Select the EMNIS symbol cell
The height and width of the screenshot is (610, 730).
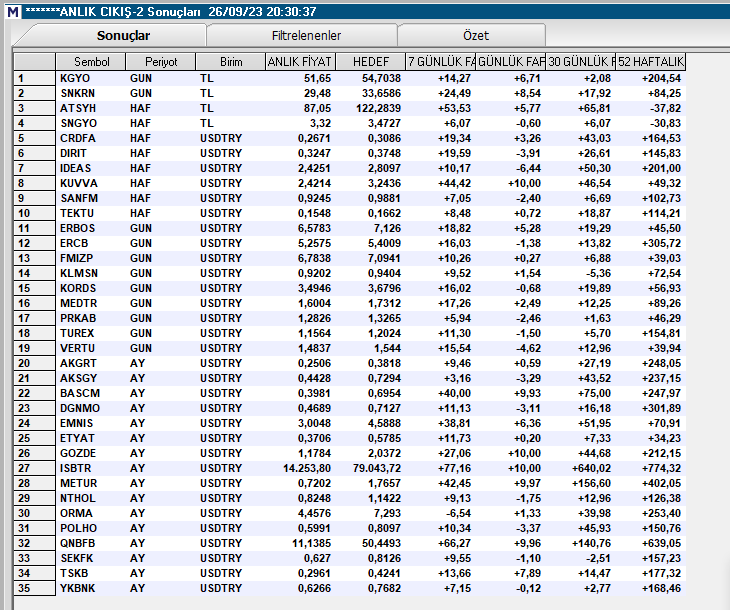91,423
